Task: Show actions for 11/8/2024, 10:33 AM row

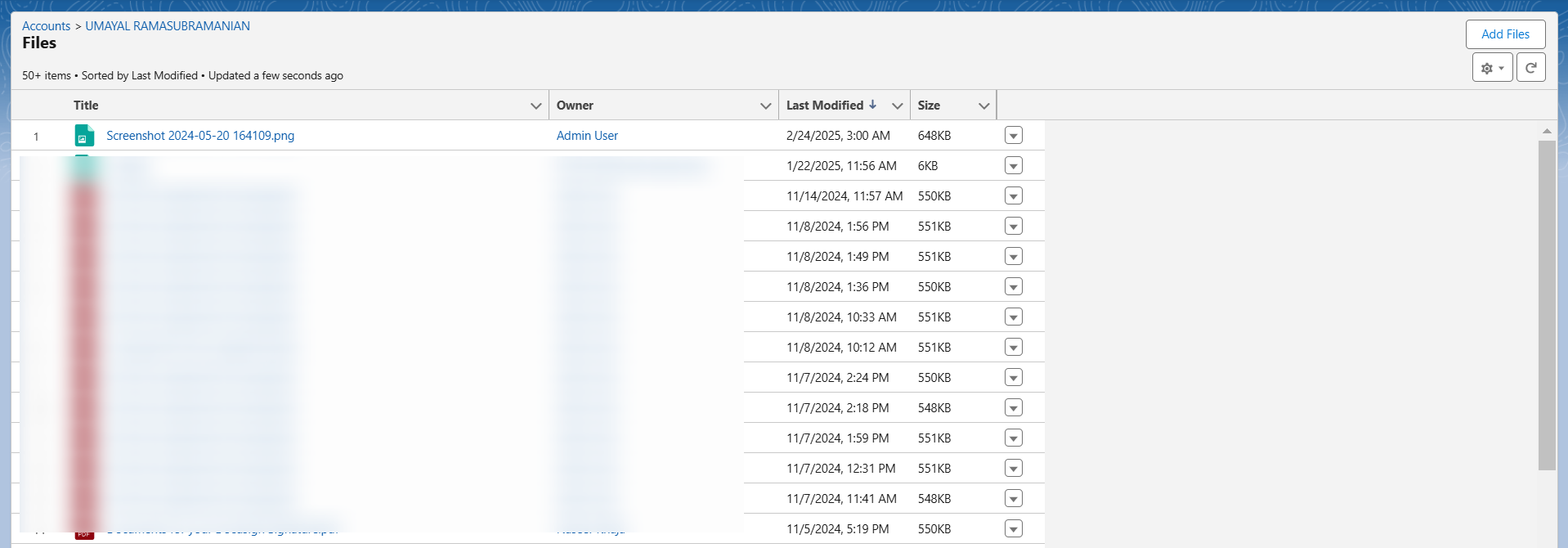Action: tap(1014, 317)
